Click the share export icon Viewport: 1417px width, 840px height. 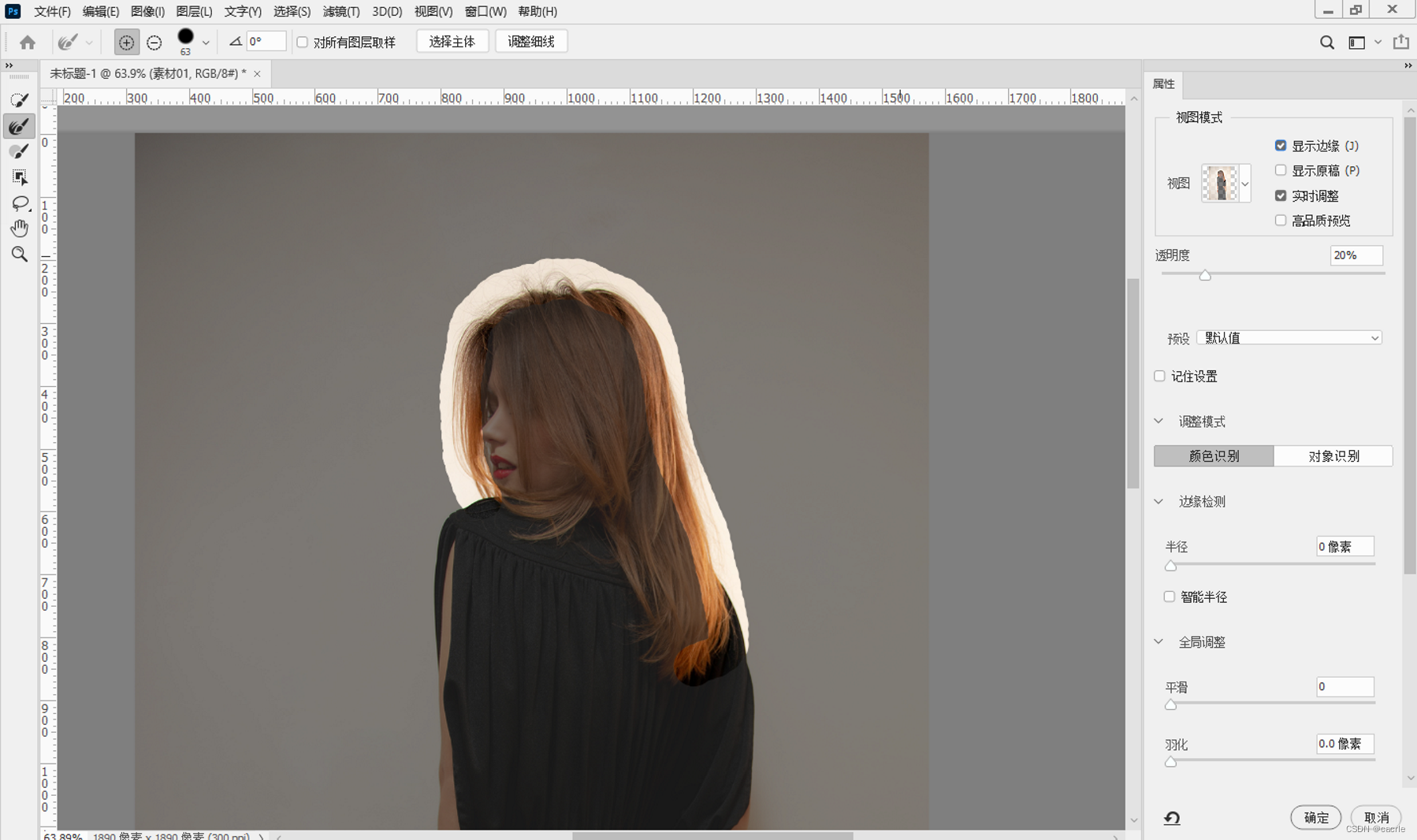1400,42
